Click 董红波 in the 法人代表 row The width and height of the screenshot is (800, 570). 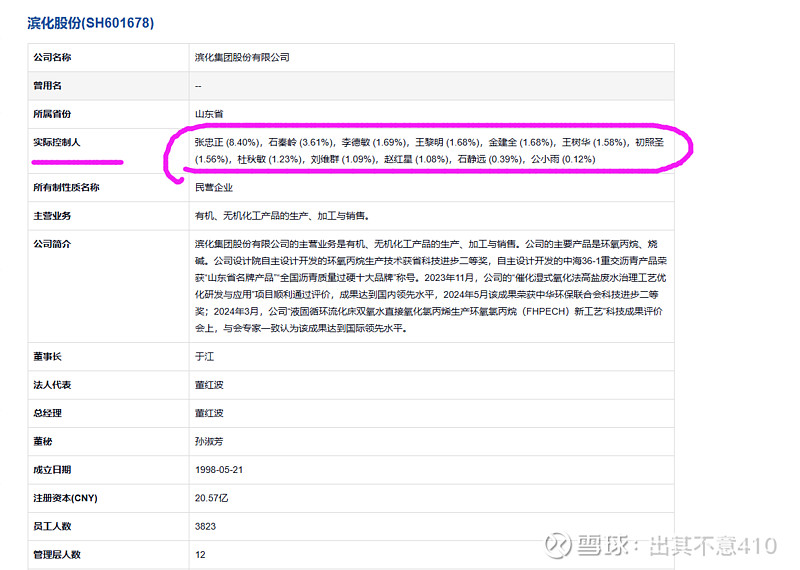(209, 385)
